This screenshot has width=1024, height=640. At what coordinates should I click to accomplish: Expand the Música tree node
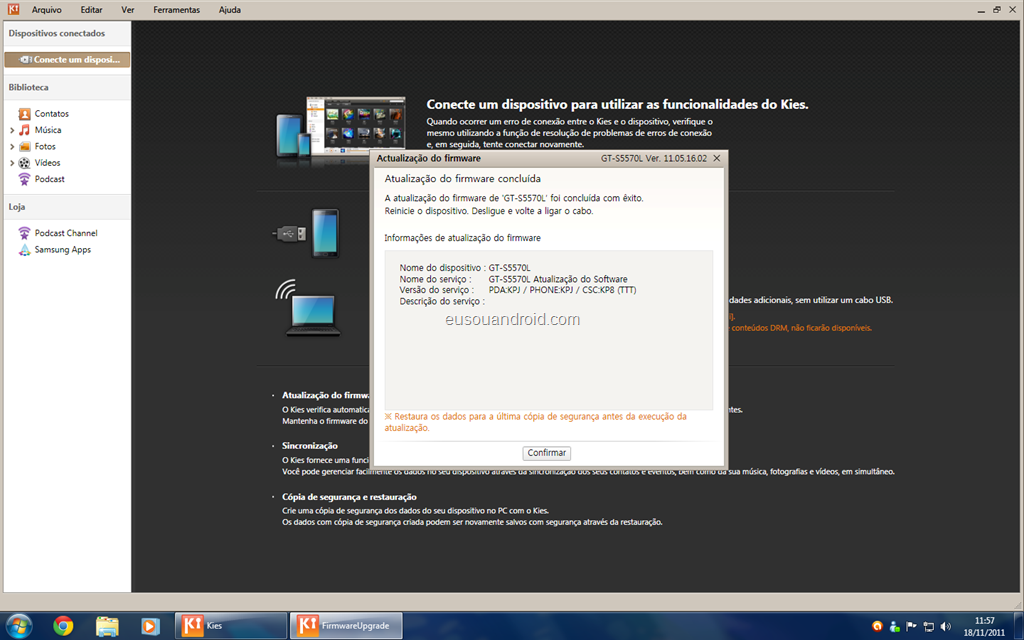[x=12, y=130]
